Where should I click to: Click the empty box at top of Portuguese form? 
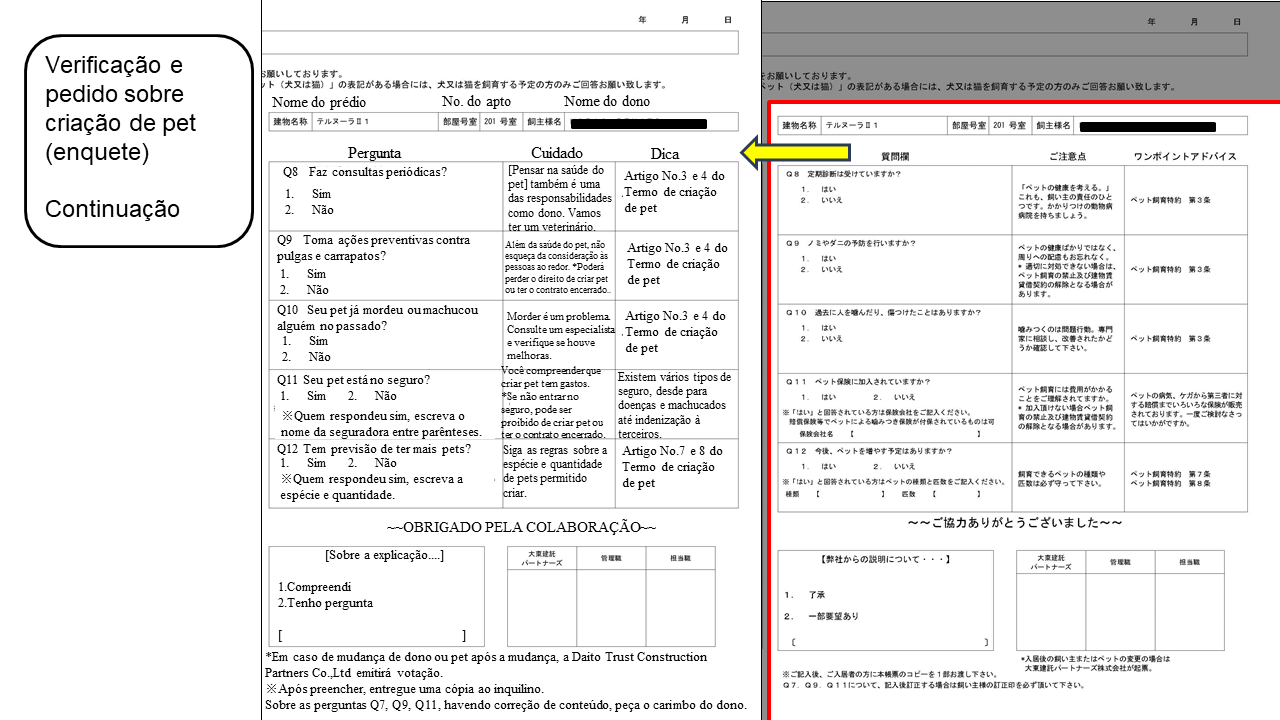tap(500, 42)
